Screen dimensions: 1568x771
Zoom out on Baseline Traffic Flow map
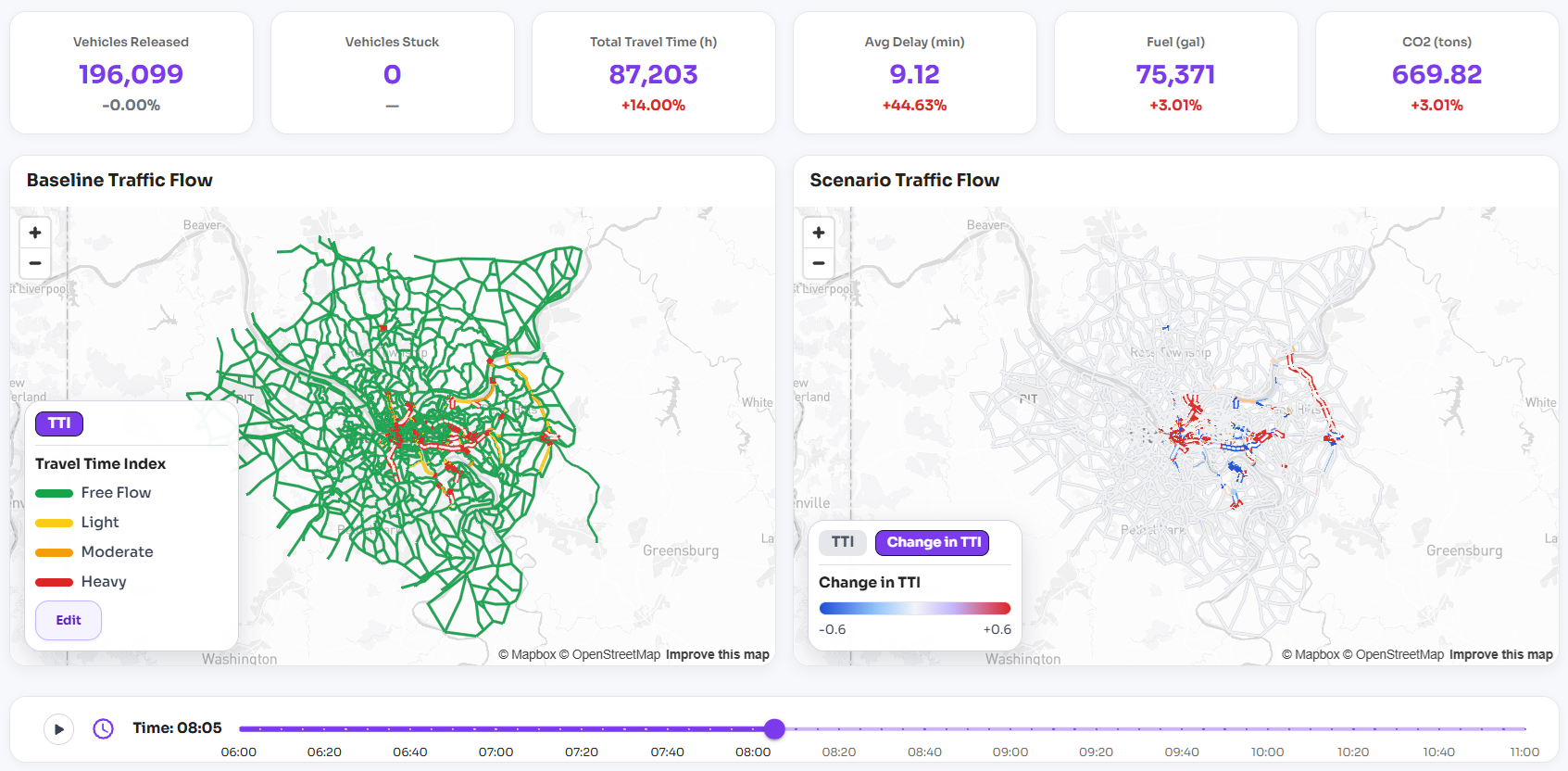click(35, 263)
